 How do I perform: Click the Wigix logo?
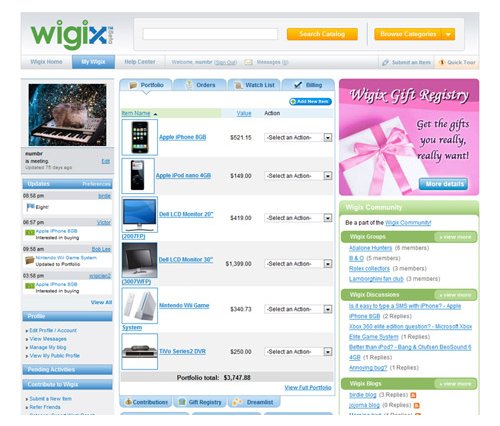click(x=72, y=34)
